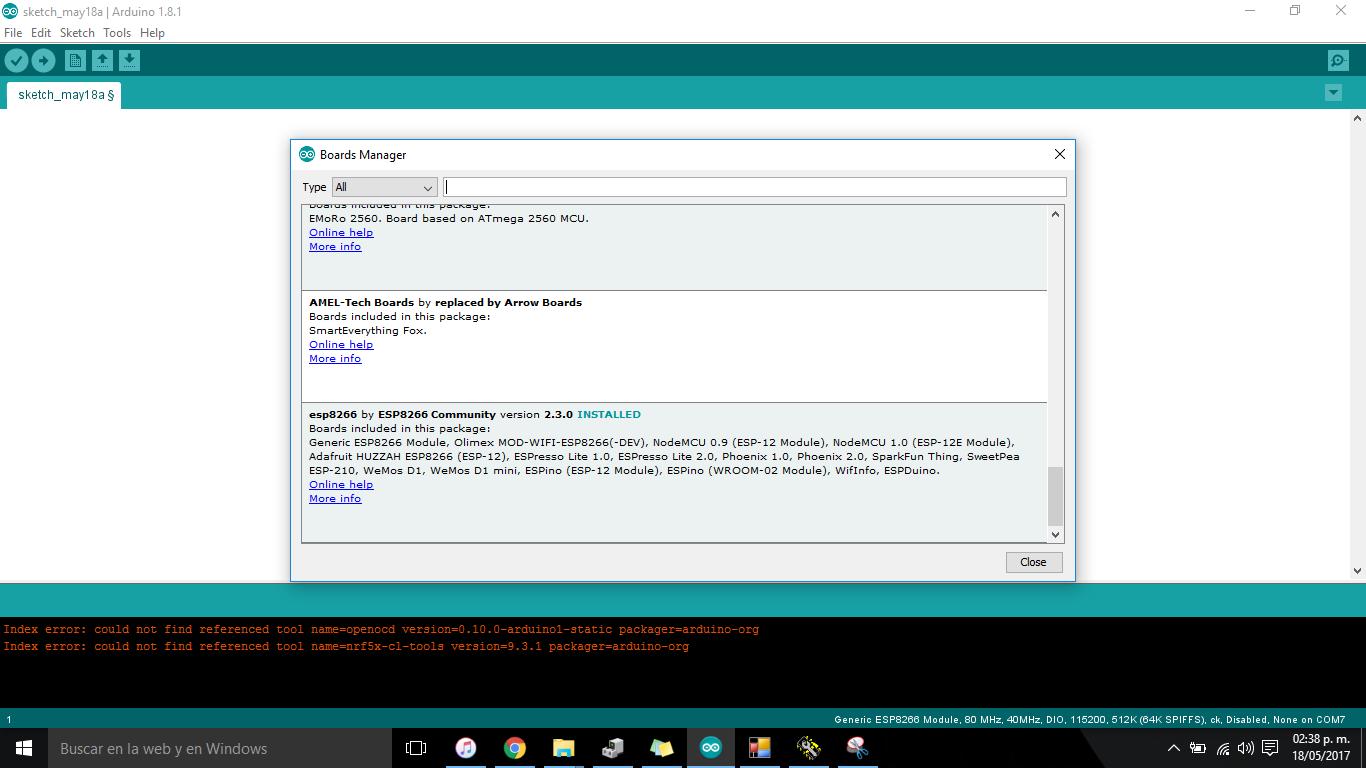The width and height of the screenshot is (1366, 768).
Task: Click the battery tray icon
Action: [1198, 748]
